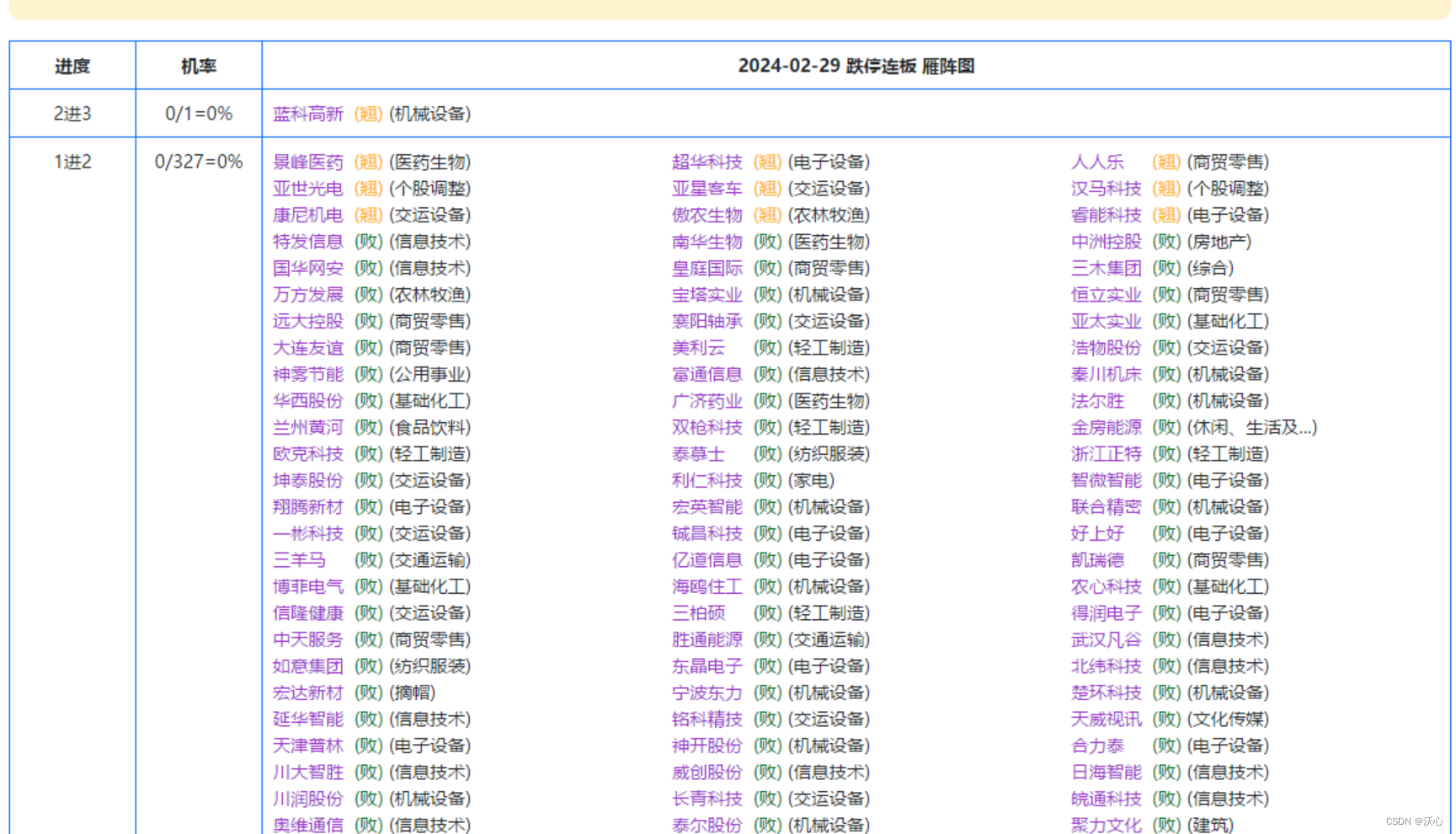Image resolution: width=1456 pixels, height=834 pixels.
Task: Open 康尼机电 stock link
Action: 308,215
